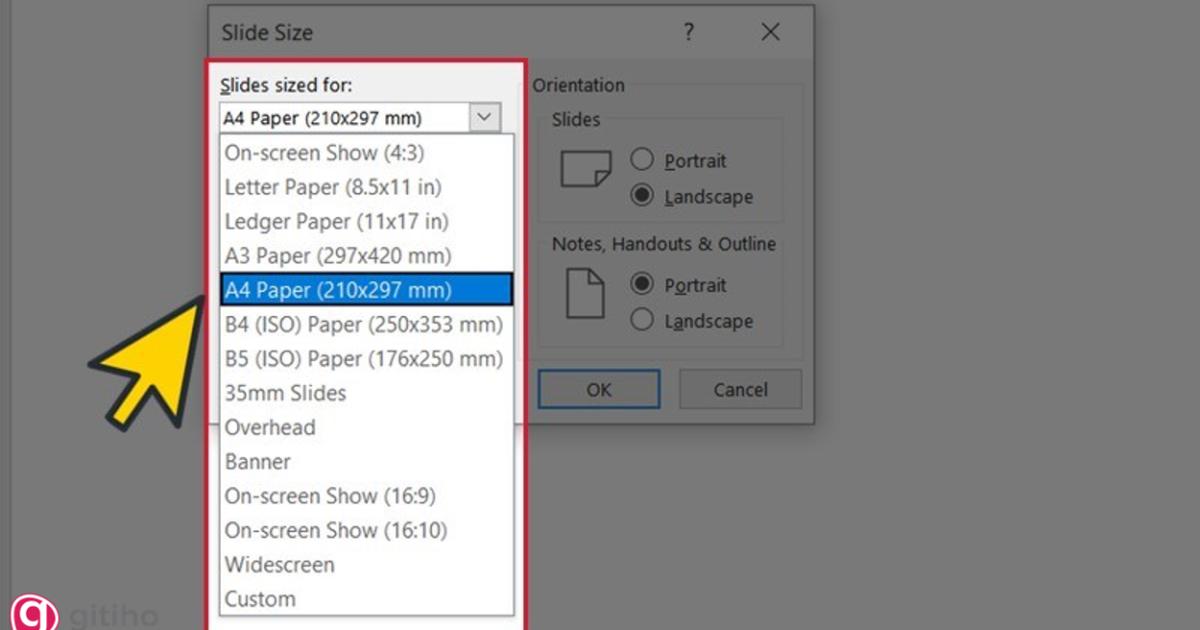
Task: Select Ledger Paper (11x17 in)
Action: [x=334, y=221]
